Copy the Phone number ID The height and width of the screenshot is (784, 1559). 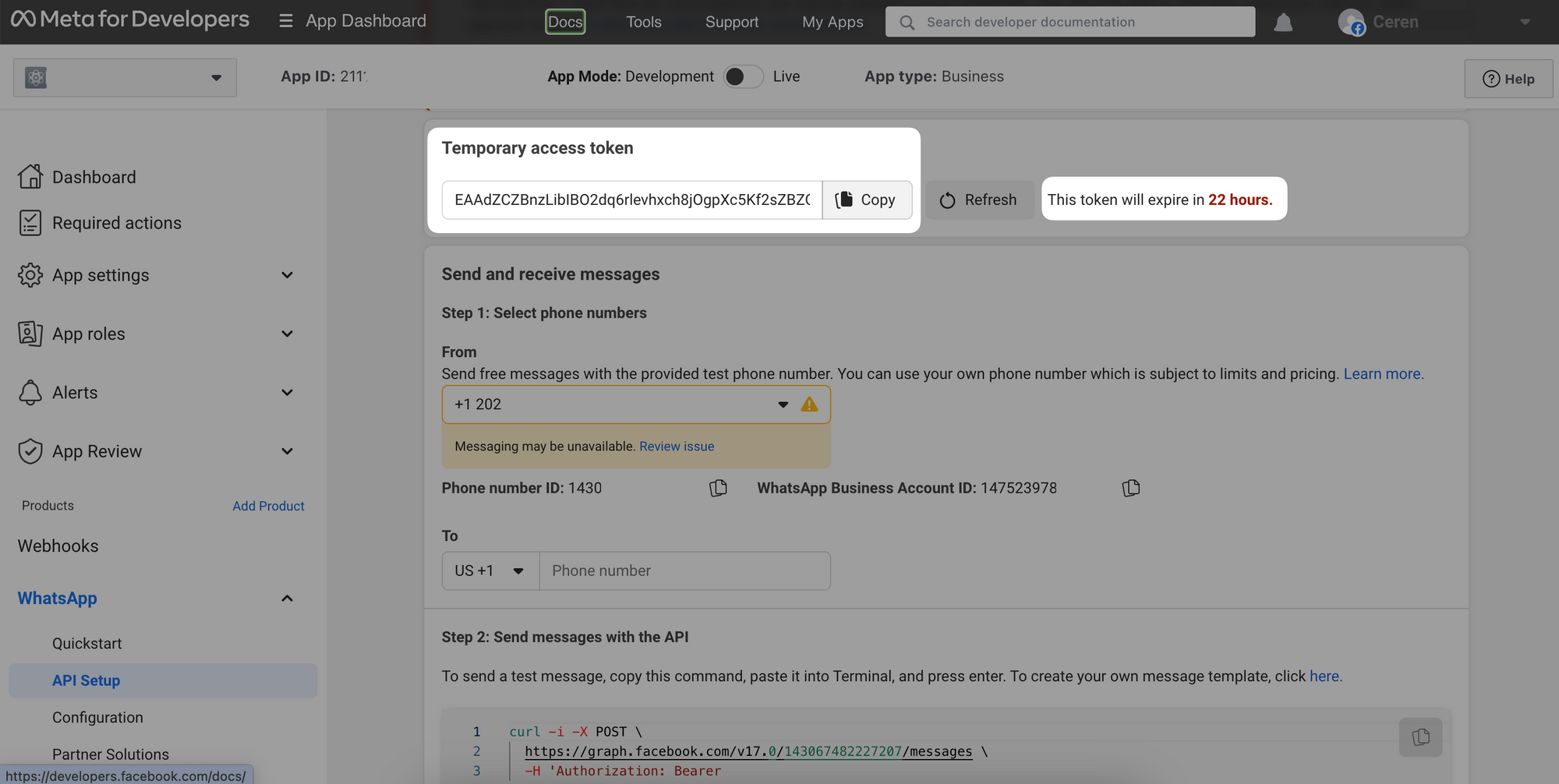click(718, 488)
